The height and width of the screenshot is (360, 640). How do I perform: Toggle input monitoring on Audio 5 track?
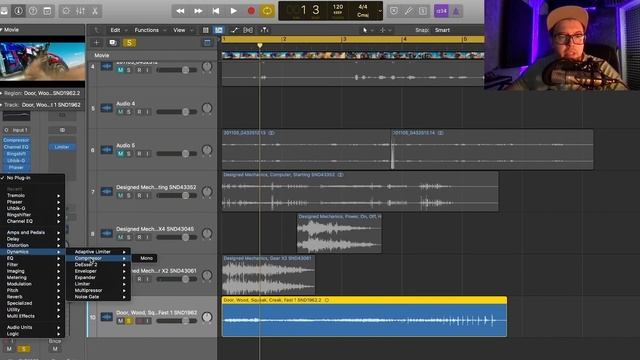tap(147, 153)
